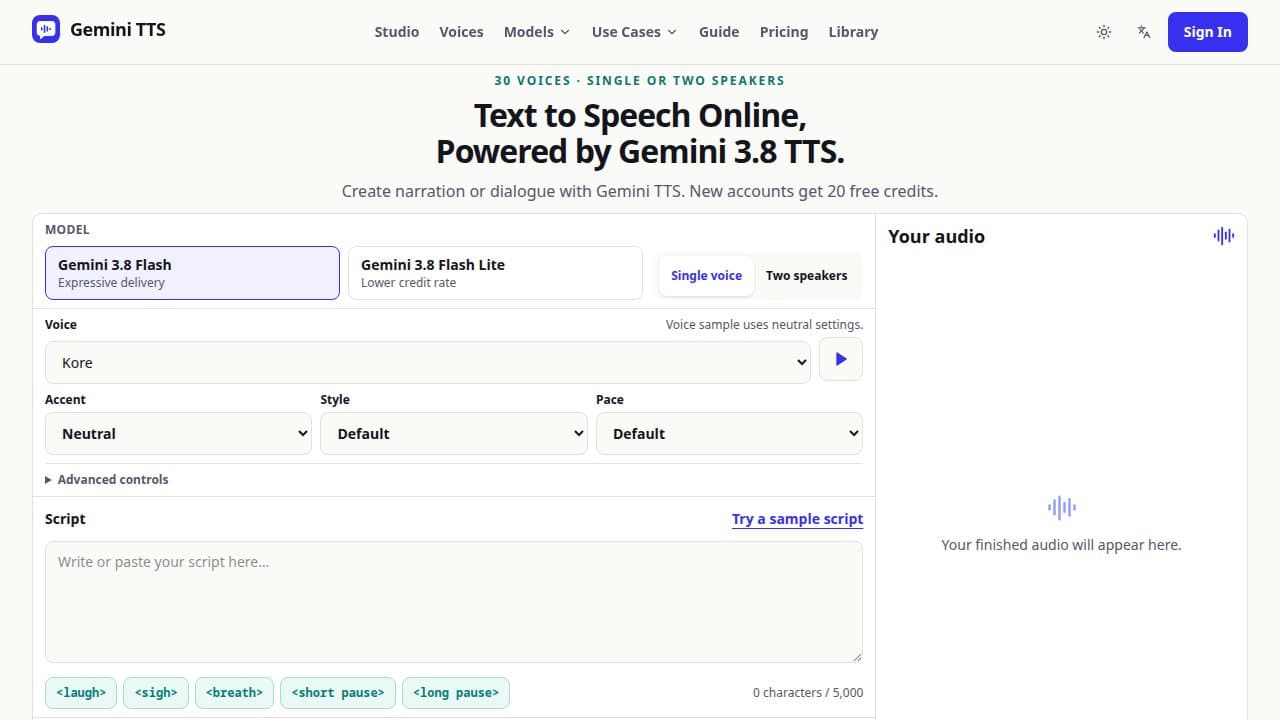This screenshot has width=1280, height=720.
Task: Open the Voice dropdown showing Kore
Action: [x=428, y=362]
